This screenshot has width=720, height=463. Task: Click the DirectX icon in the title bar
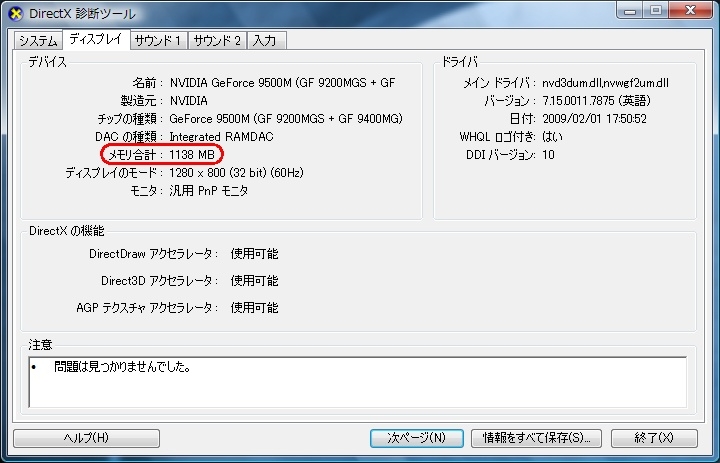(16, 13)
